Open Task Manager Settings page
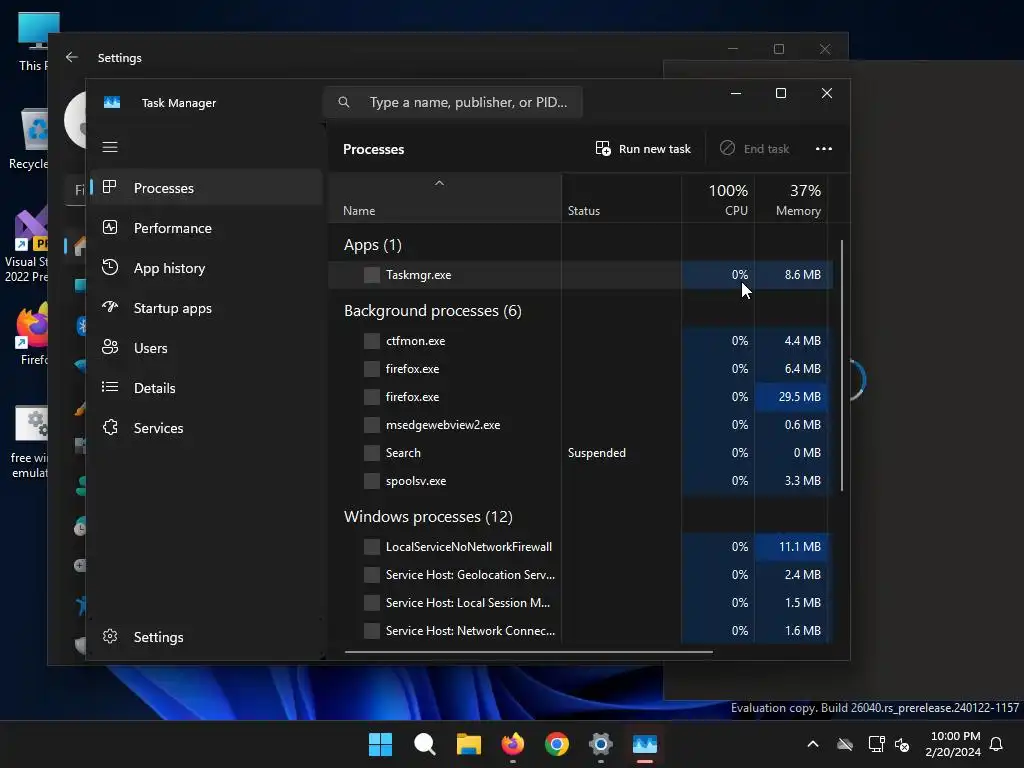Image resolution: width=1024 pixels, height=768 pixels. point(206,637)
